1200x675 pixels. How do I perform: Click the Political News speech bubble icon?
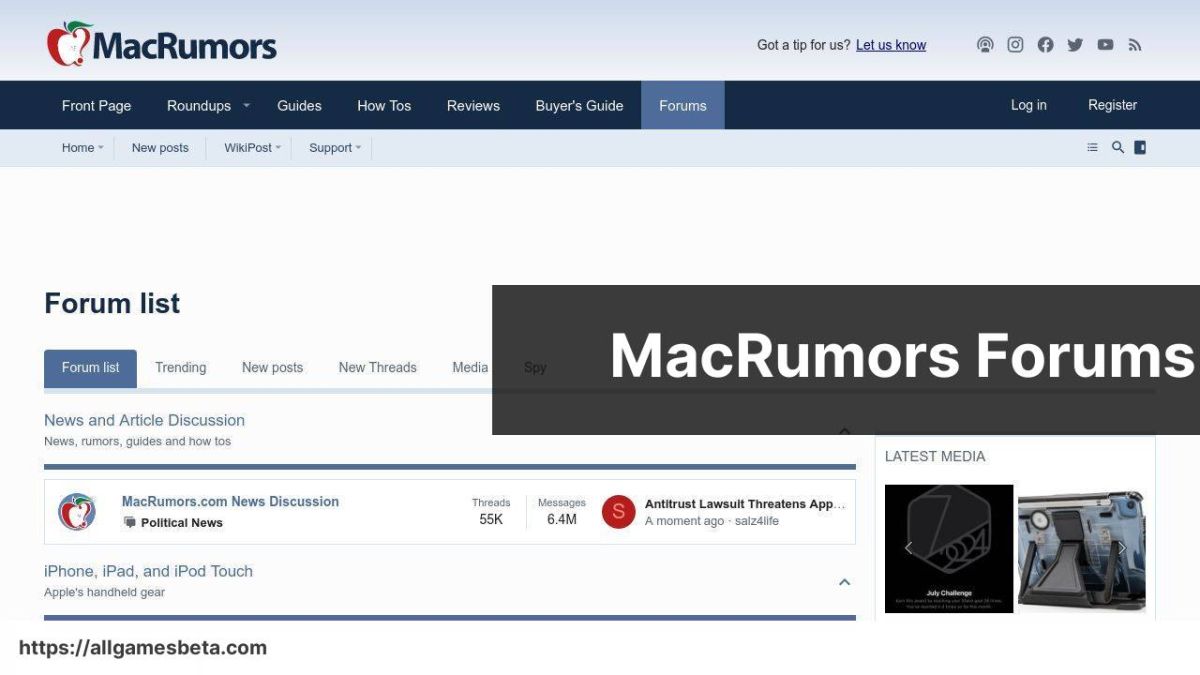point(129,523)
